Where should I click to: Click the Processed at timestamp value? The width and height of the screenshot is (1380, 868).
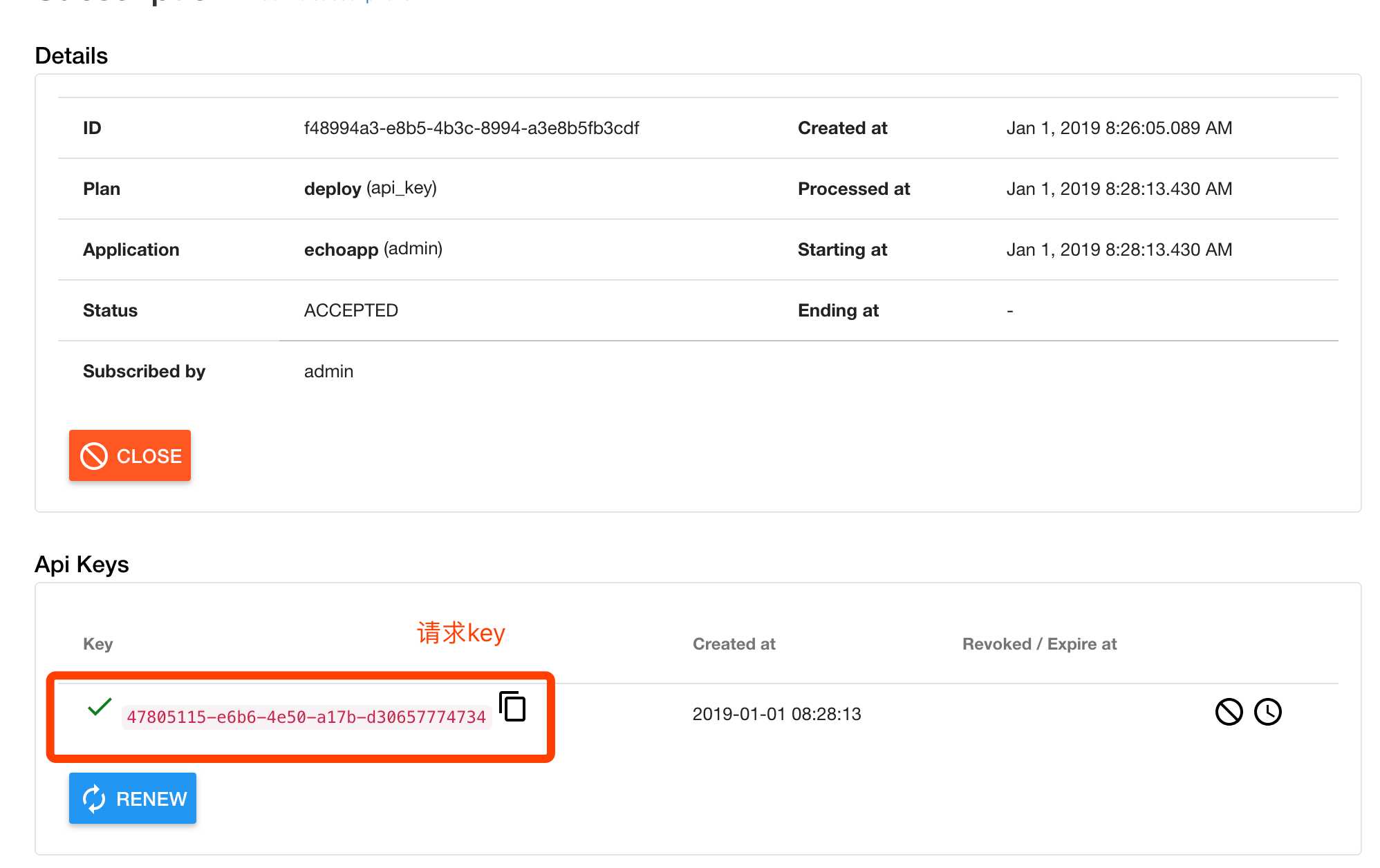point(1119,189)
